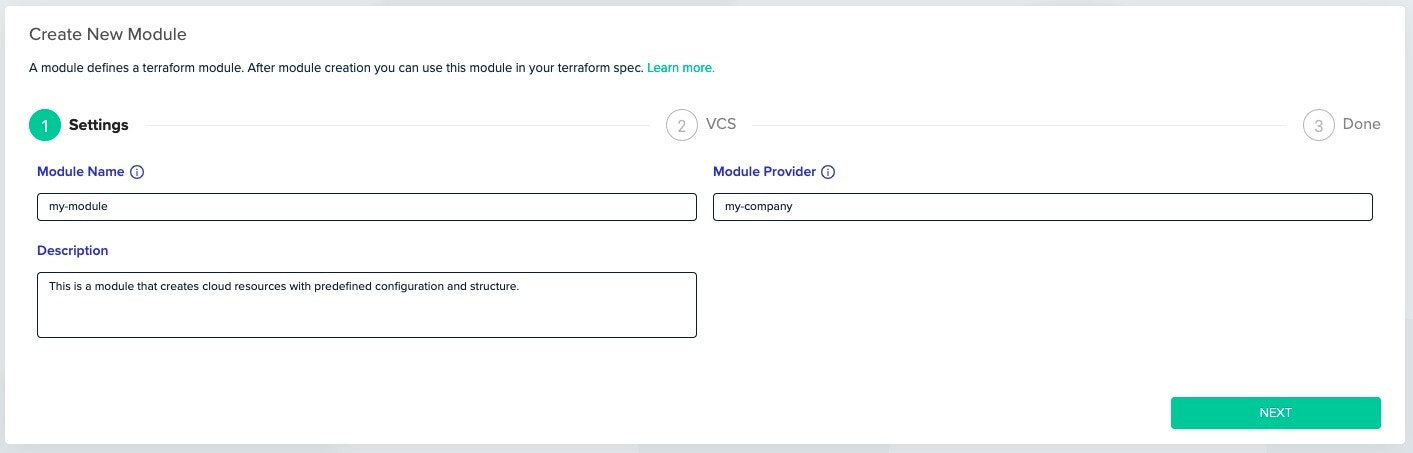Click the progress line between VCS and Done
This screenshot has height=453, width=1413.
(1020, 125)
